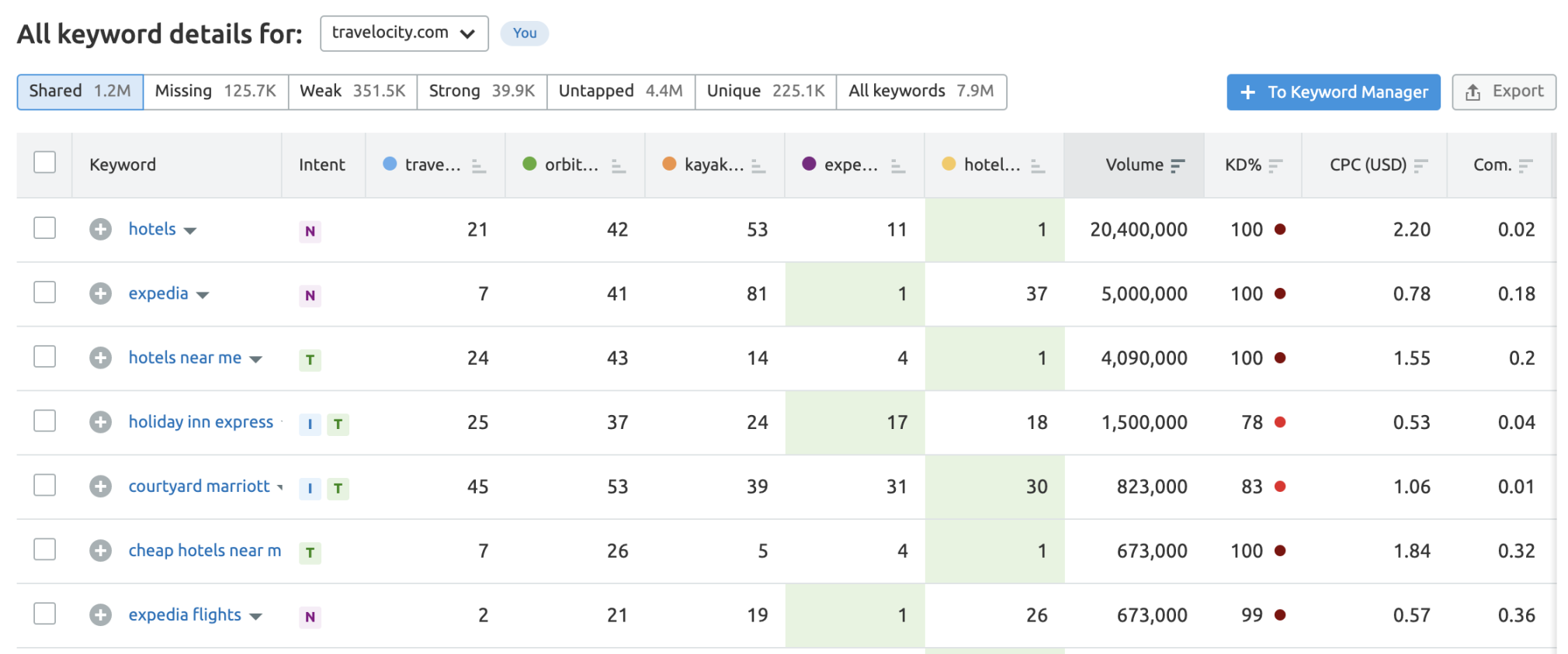Click transactional intent badge for hotels near me
The width and height of the screenshot is (1568, 654).
(310, 360)
